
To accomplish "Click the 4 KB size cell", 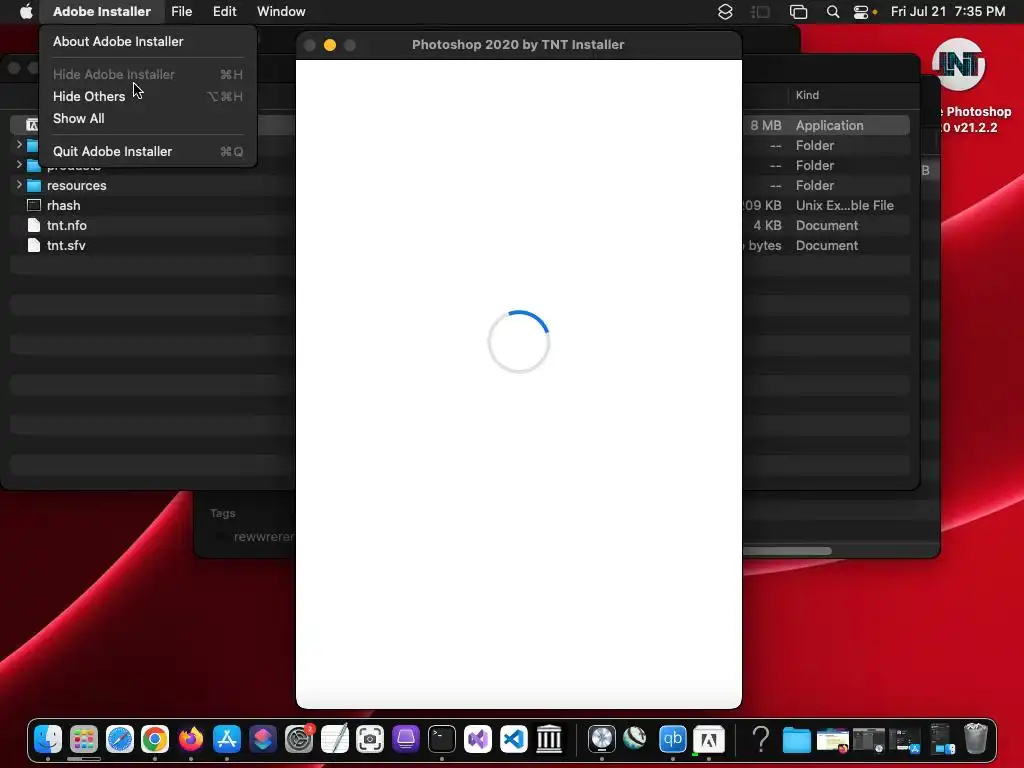I will [767, 225].
